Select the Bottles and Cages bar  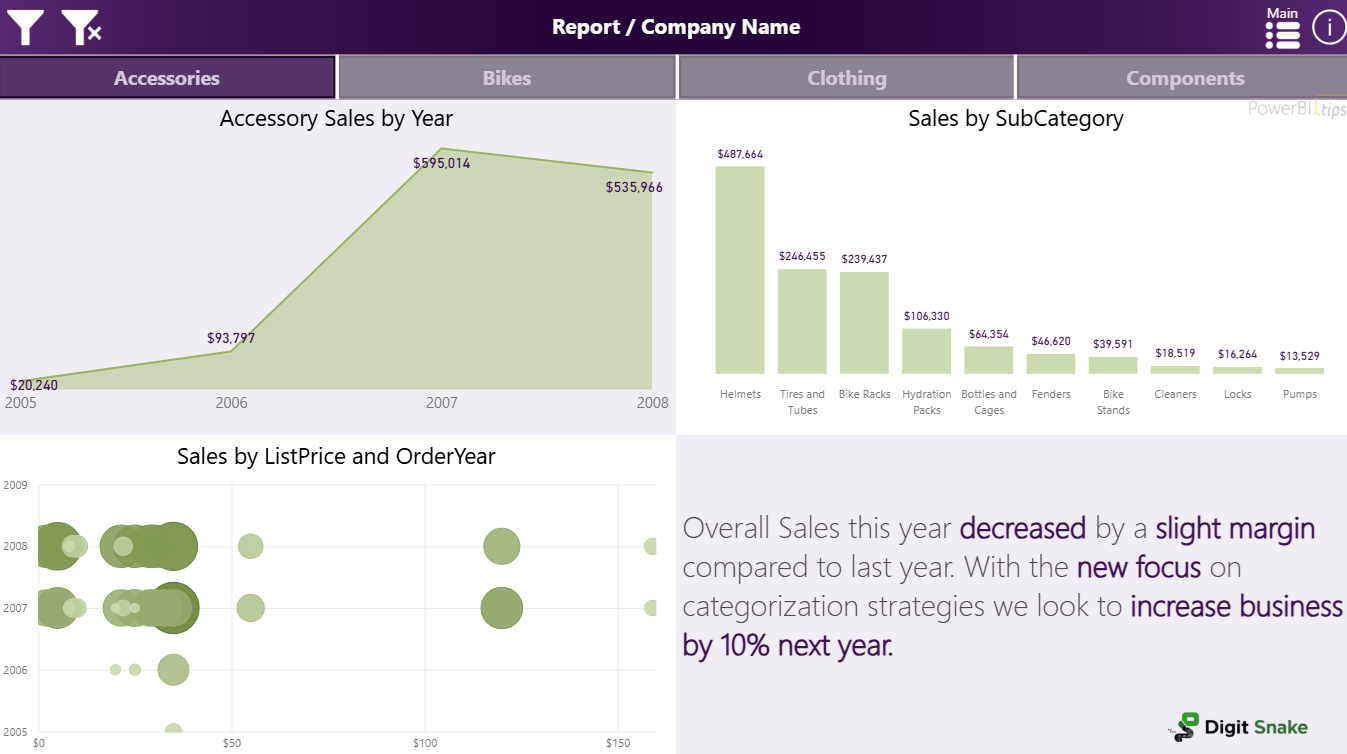[988, 360]
